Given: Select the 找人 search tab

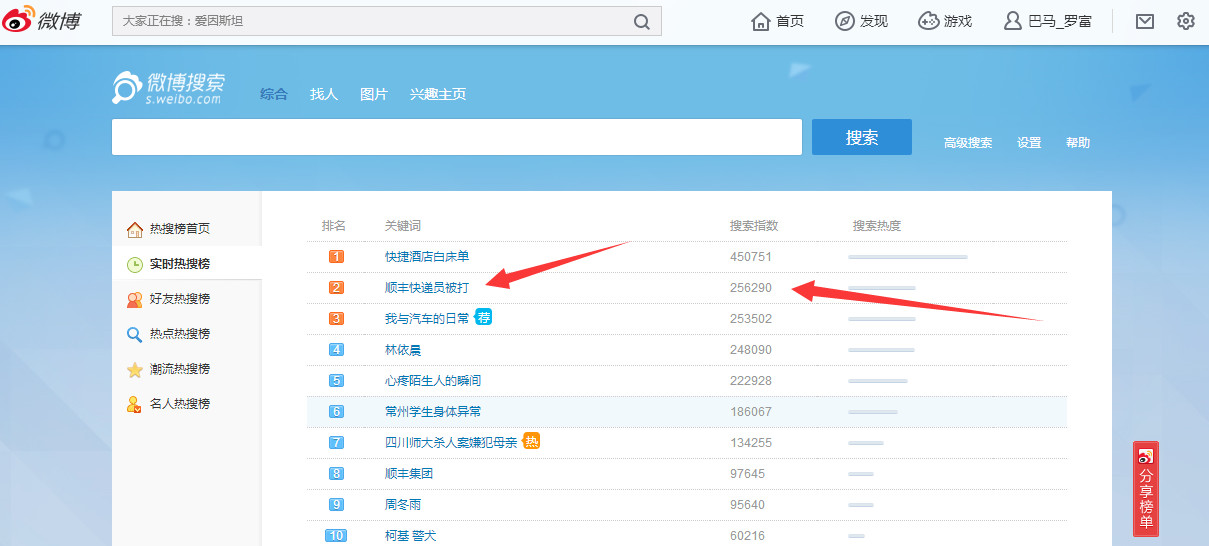Looking at the screenshot, I should pyautogui.click(x=324, y=94).
